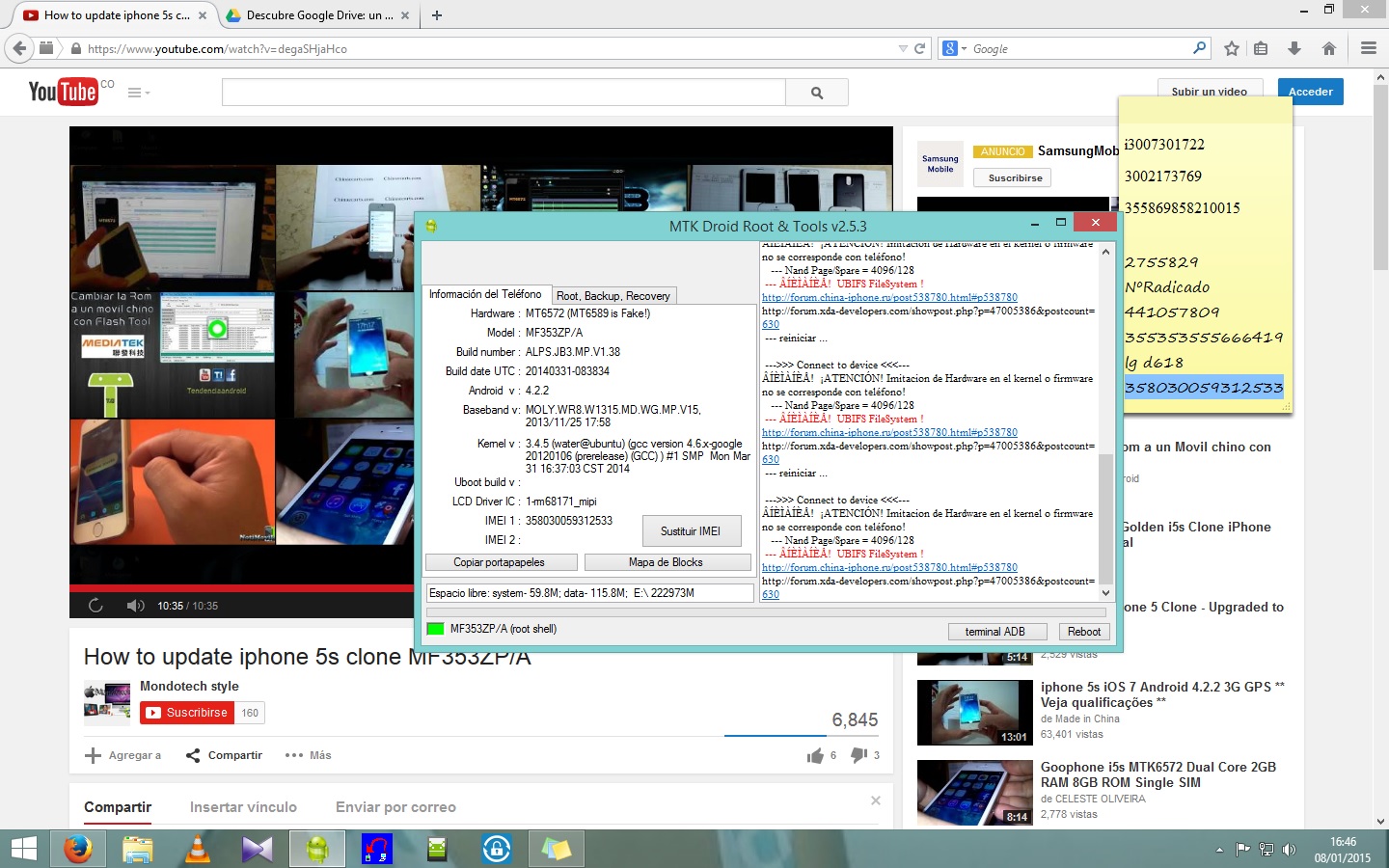Like the video with the thumbs-up icon

tap(815, 755)
